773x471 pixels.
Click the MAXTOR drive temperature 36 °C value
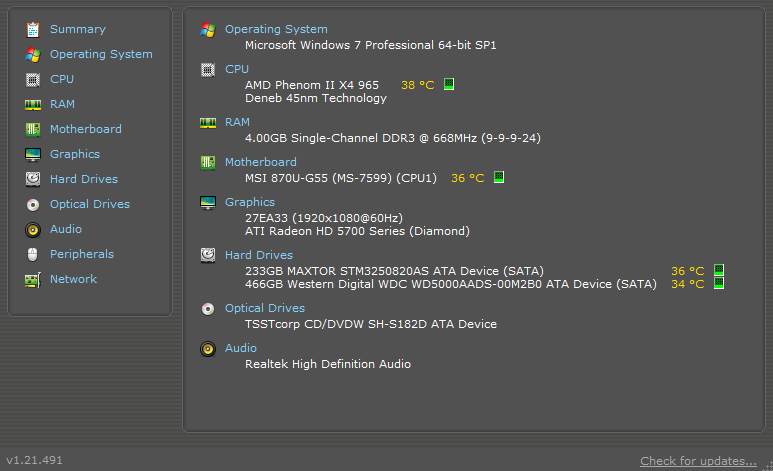688,271
